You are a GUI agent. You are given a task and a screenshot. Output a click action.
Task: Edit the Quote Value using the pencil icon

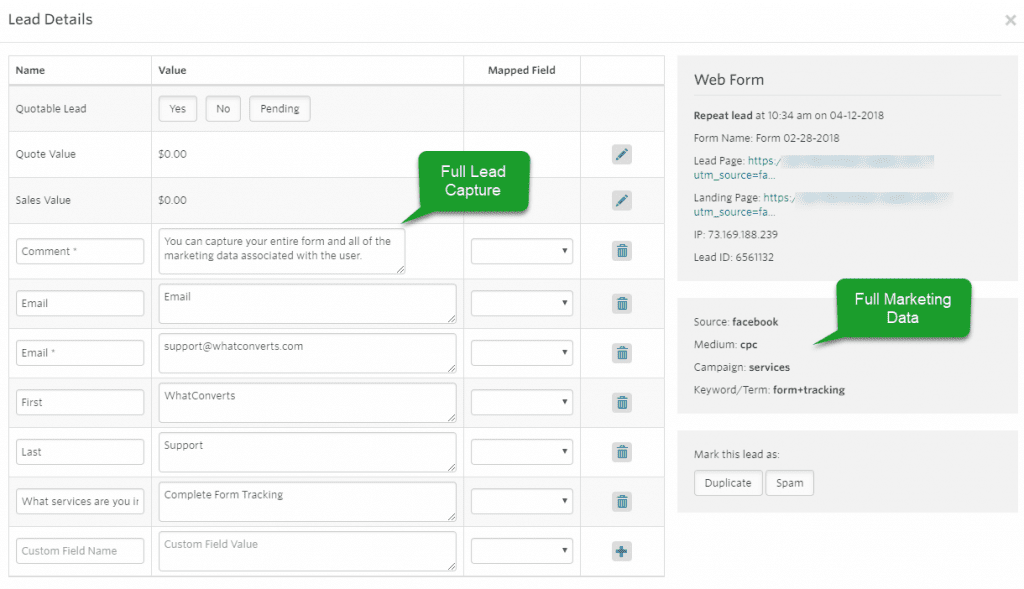621,154
